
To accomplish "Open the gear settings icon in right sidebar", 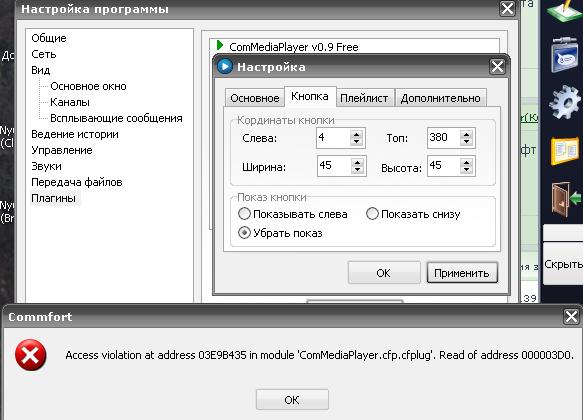I will (564, 102).
